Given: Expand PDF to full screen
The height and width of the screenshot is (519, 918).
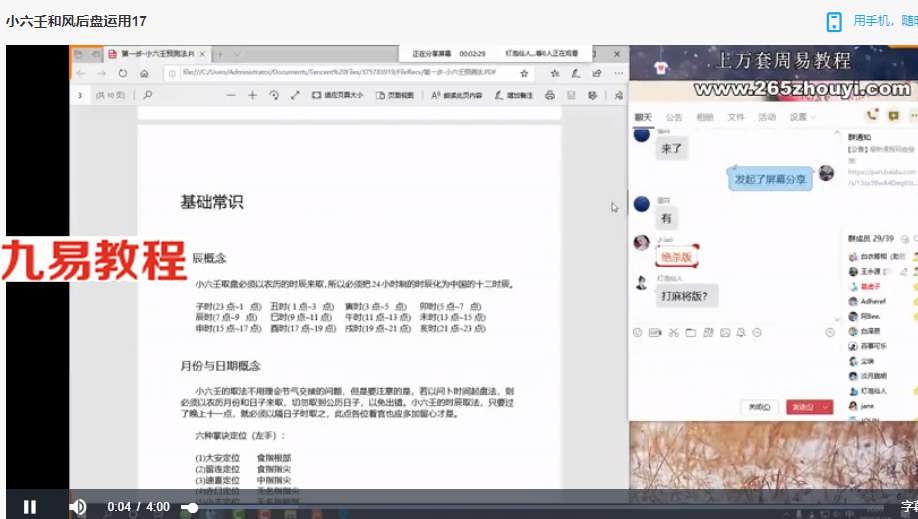Looking at the screenshot, I should pyautogui.click(x=295, y=95).
